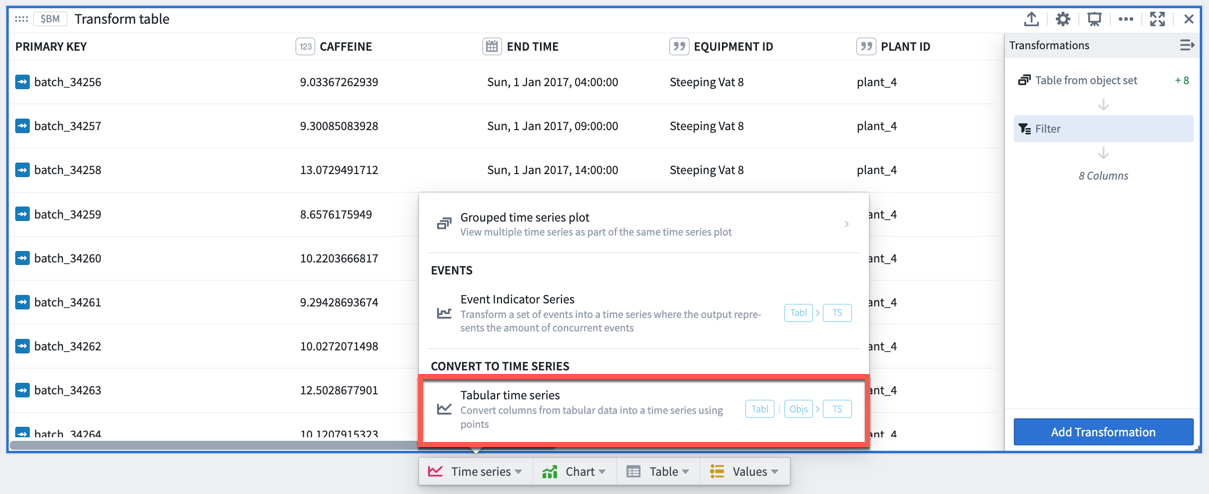
Task: Click numeric type icon beside CAFFEINE
Action: coord(305,46)
